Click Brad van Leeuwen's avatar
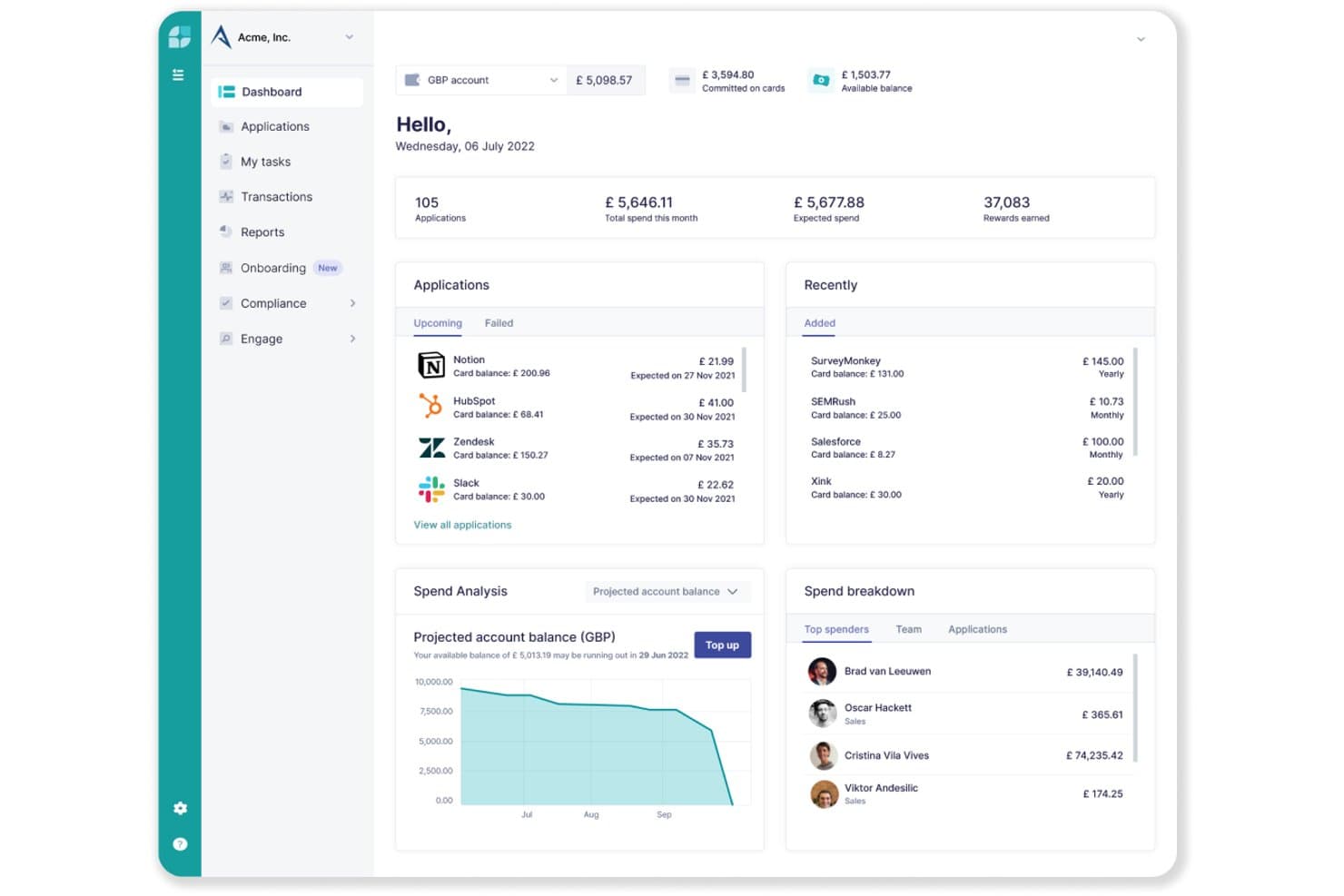 [x=822, y=672]
